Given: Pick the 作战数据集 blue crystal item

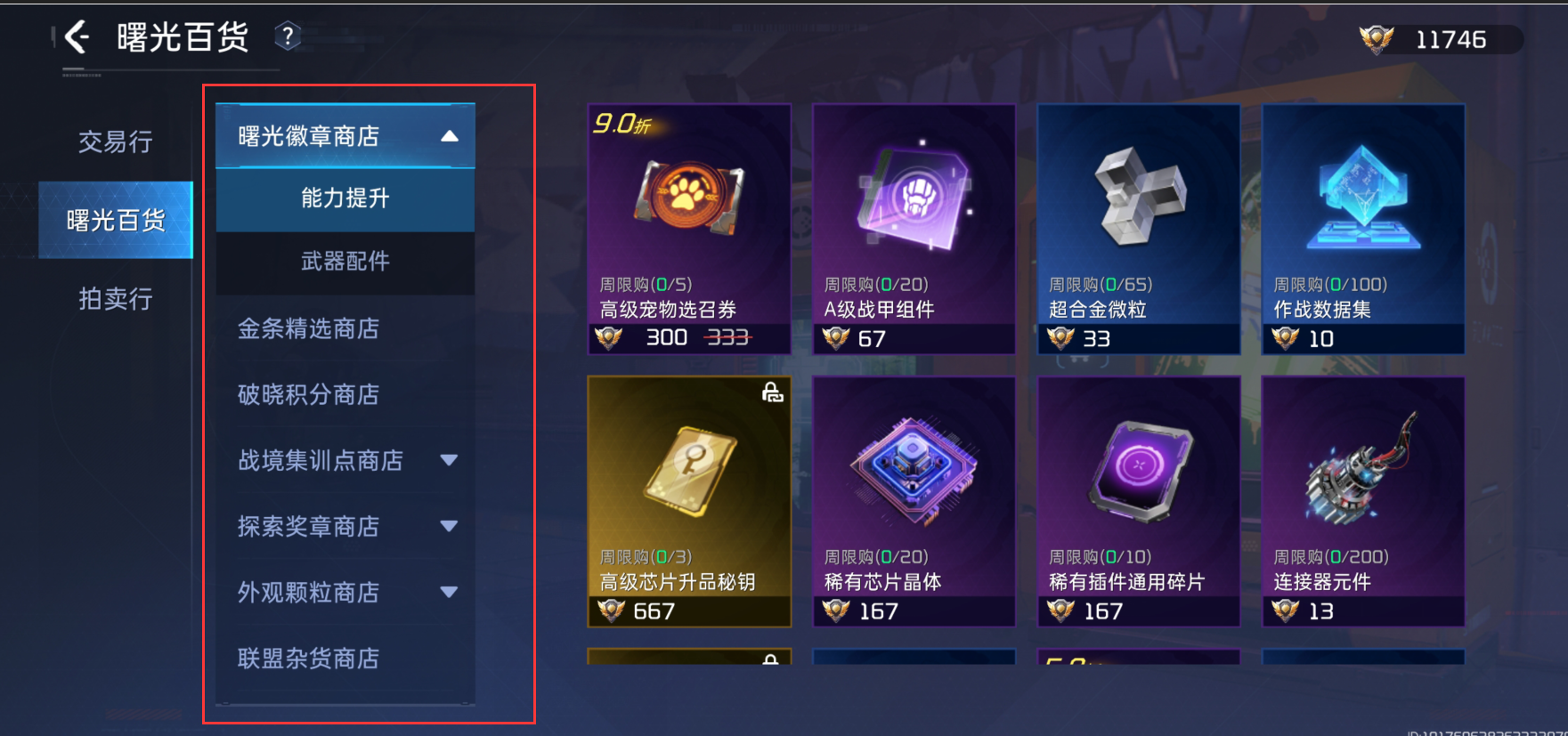Looking at the screenshot, I should pos(1363,230).
